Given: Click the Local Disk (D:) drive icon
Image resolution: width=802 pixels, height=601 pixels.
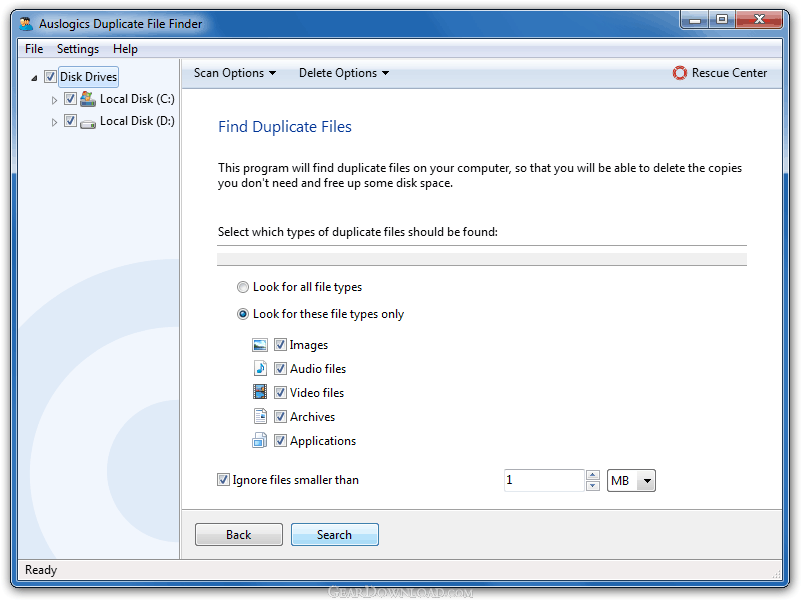Looking at the screenshot, I should coord(88,123).
